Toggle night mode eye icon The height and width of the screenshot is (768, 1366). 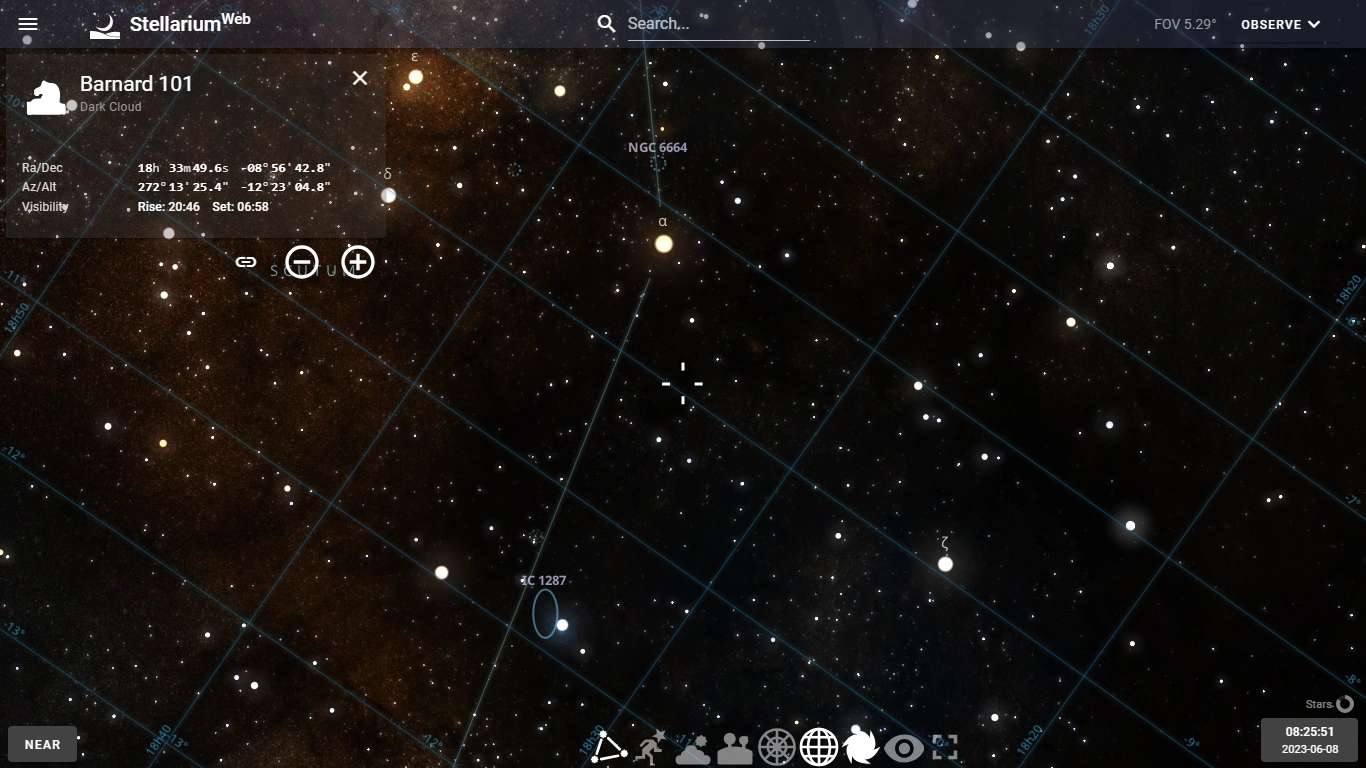(903, 747)
